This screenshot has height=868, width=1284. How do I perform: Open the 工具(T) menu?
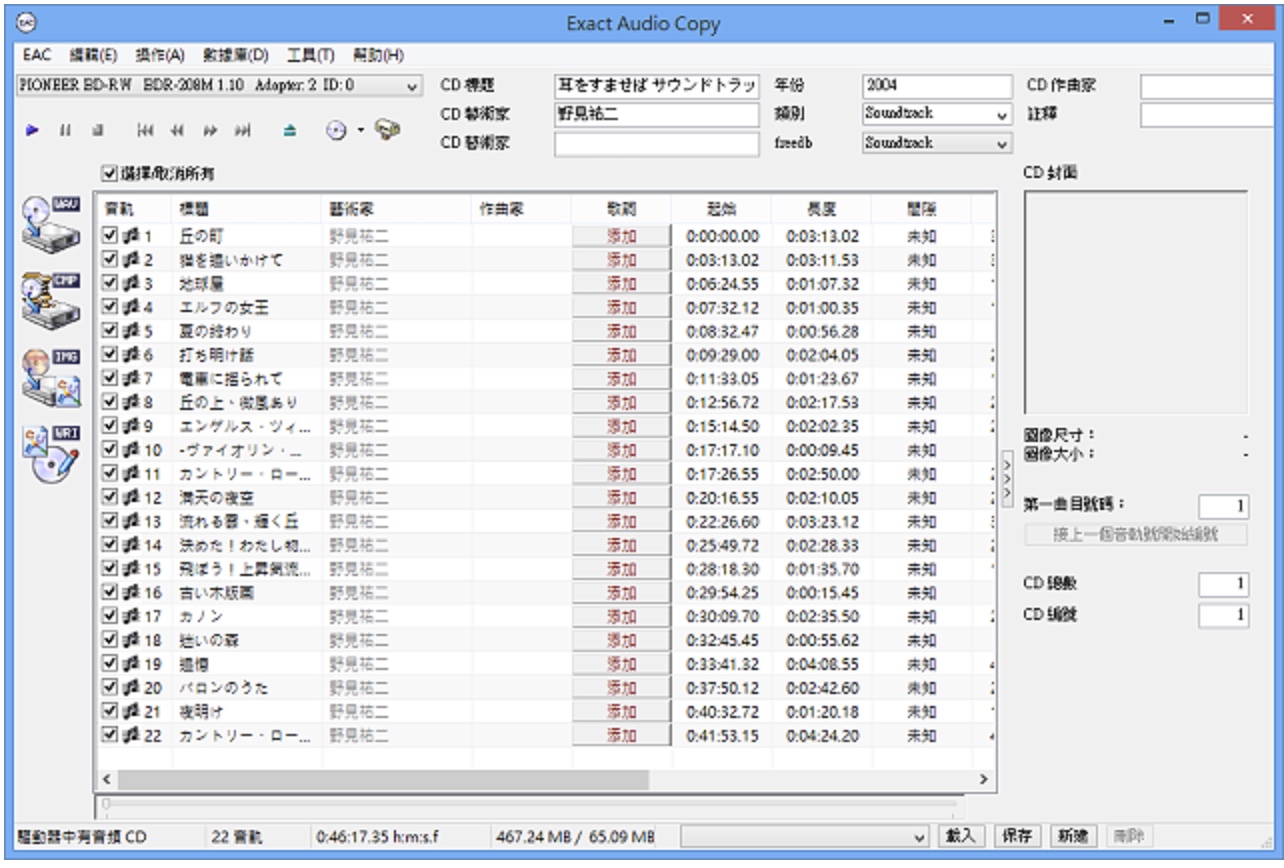(x=310, y=54)
